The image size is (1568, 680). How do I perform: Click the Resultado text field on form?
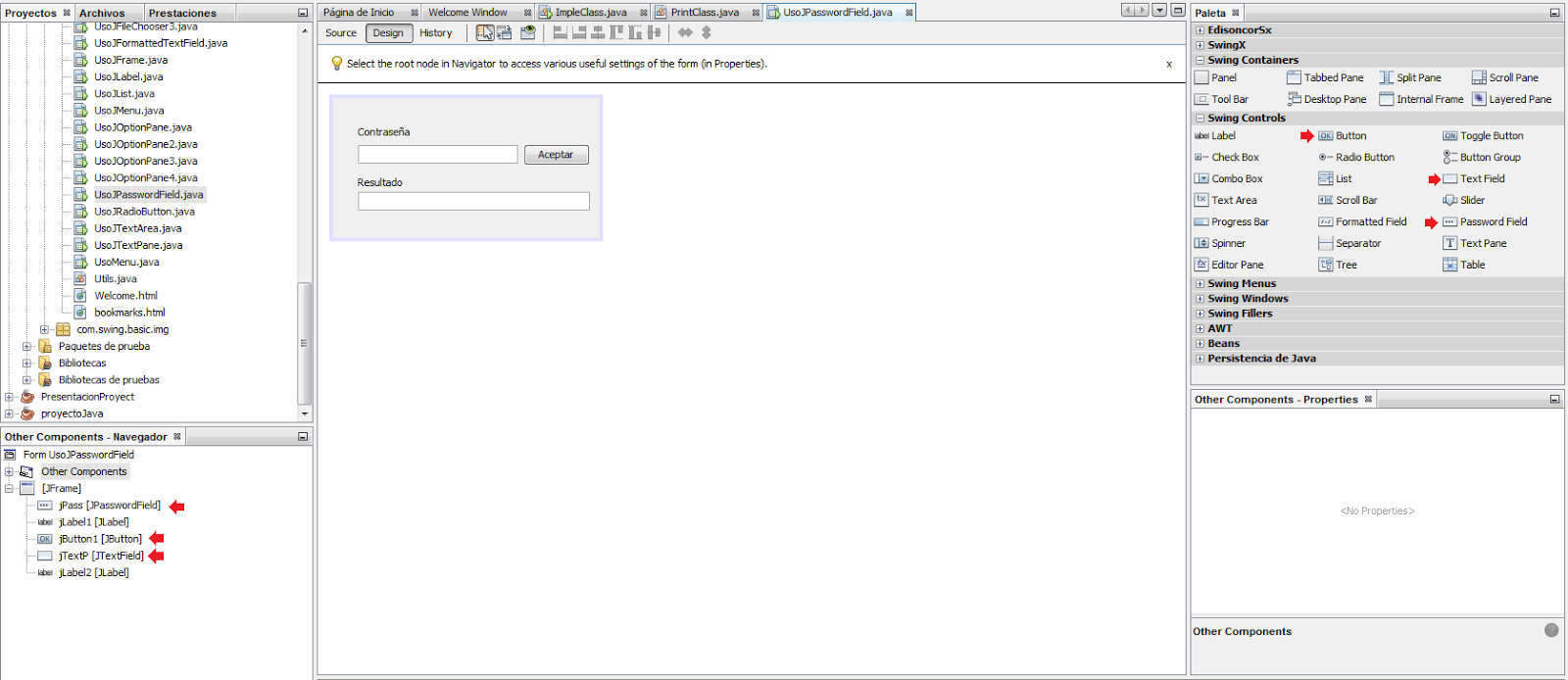pyautogui.click(x=473, y=201)
